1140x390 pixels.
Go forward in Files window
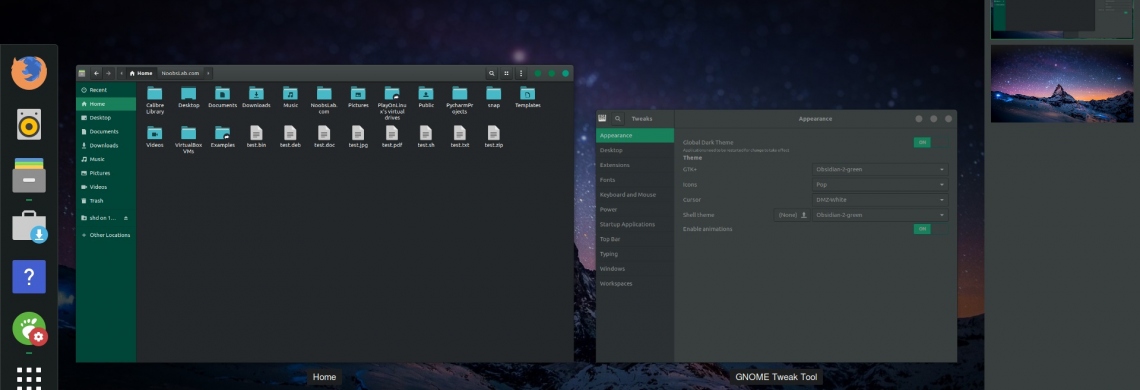tap(108, 73)
